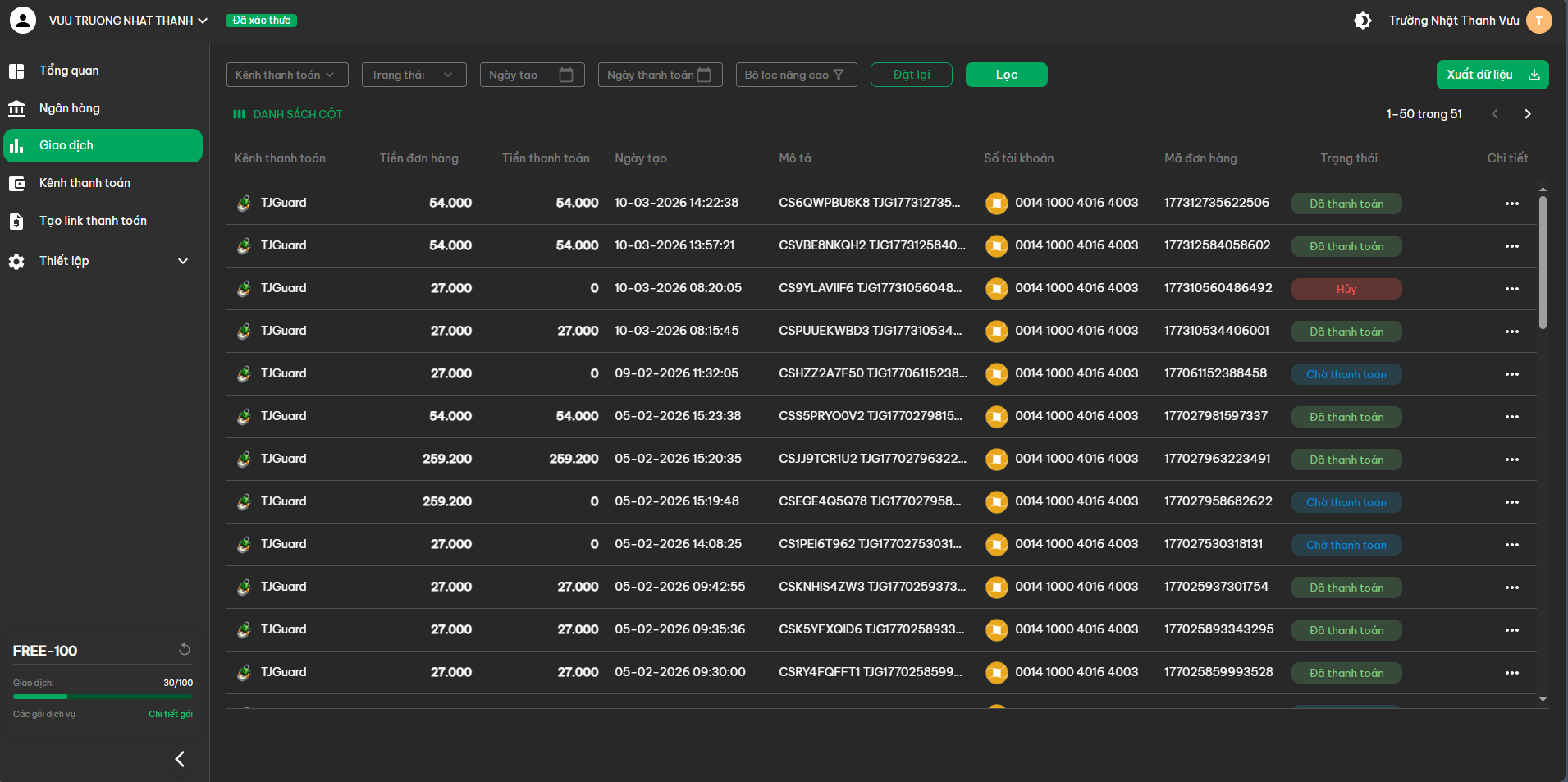Go to Ngân hàng in the sidebar

[x=70, y=108]
